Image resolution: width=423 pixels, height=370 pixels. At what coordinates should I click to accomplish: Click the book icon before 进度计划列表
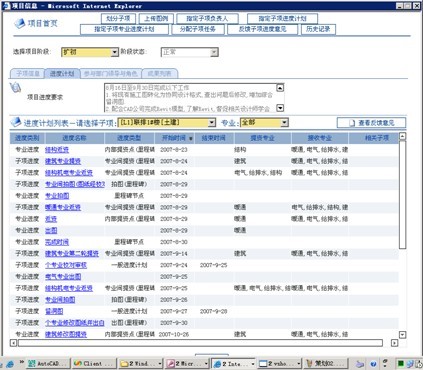point(16,122)
